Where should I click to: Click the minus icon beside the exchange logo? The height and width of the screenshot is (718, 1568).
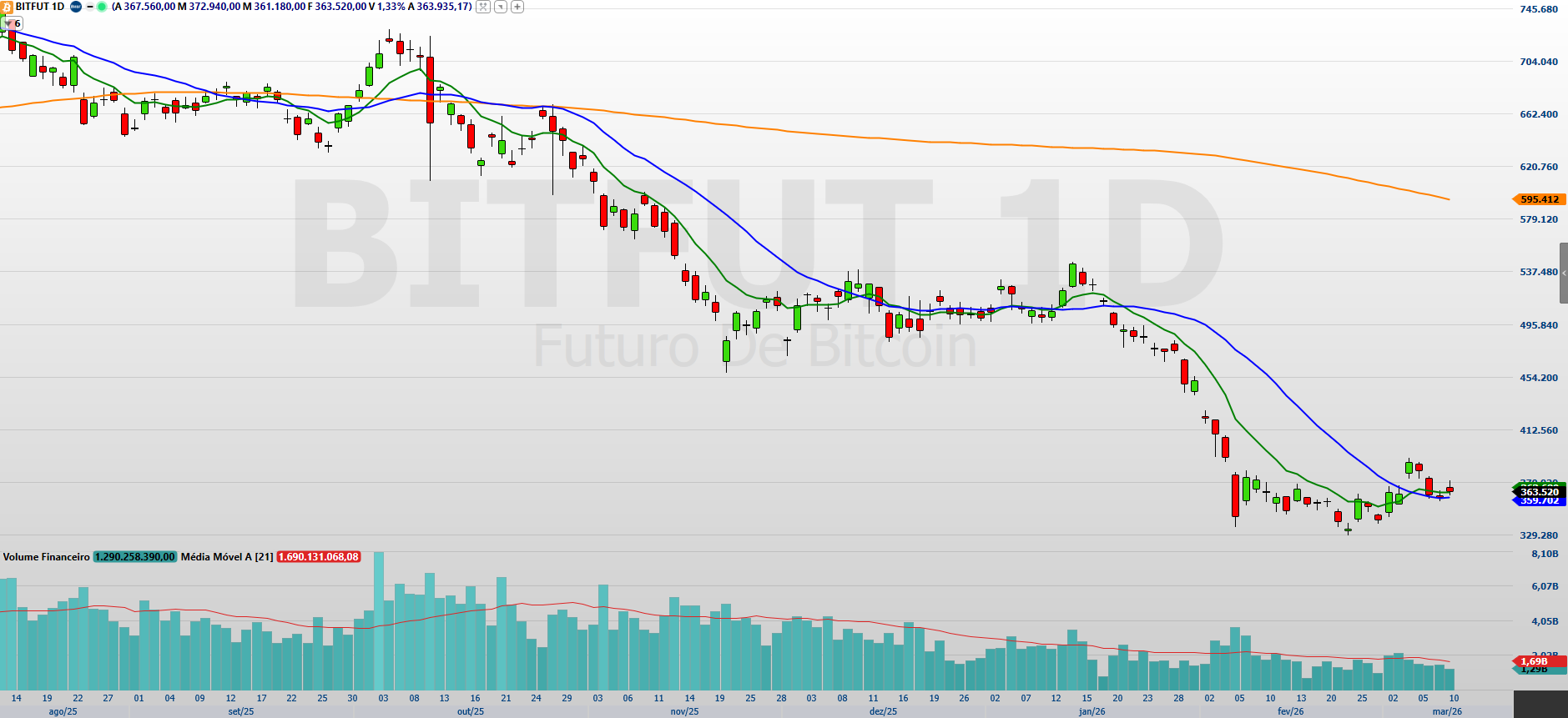[x=90, y=7]
